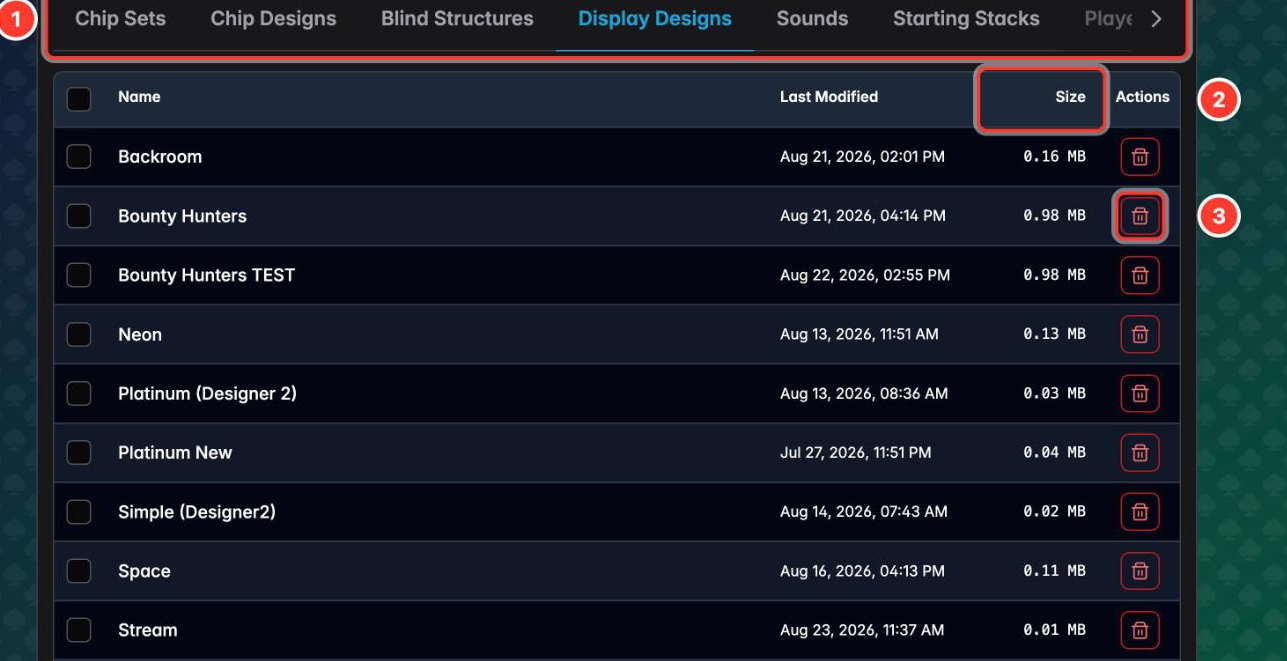Sort by the Size column header

point(1070,97)
